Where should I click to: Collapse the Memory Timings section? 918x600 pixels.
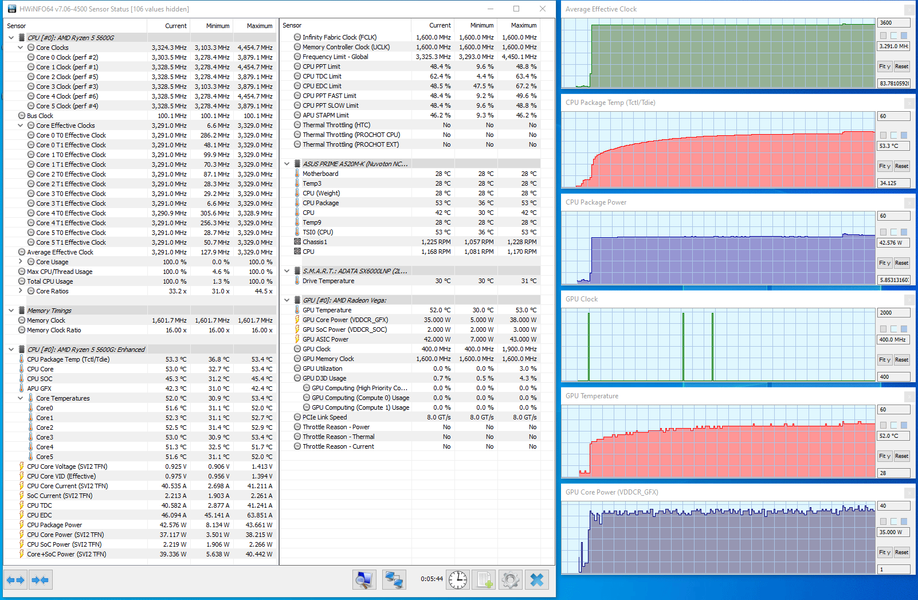click(11, 310)
